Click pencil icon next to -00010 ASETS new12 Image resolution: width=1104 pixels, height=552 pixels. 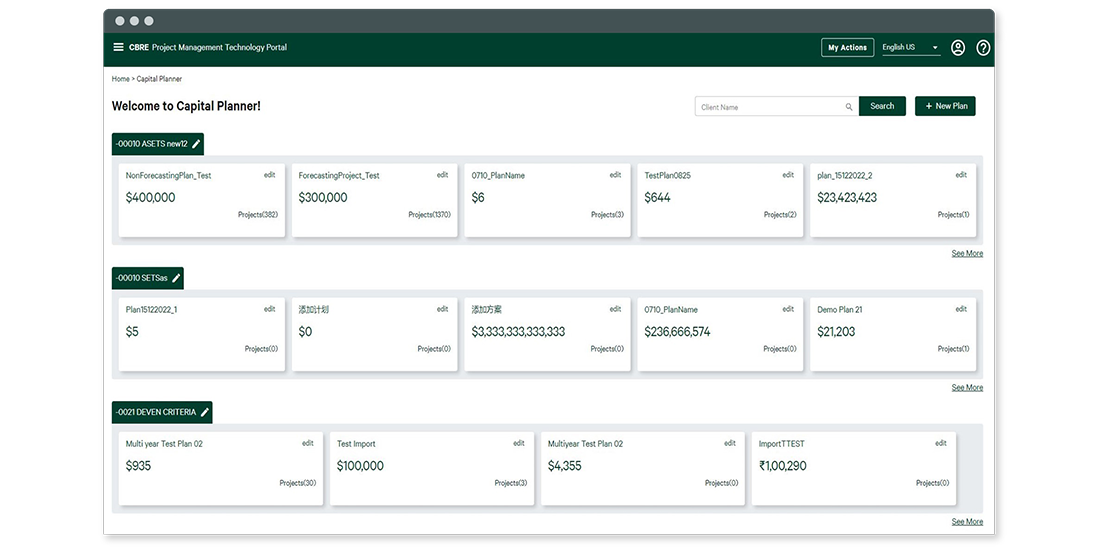coord(196,144)
